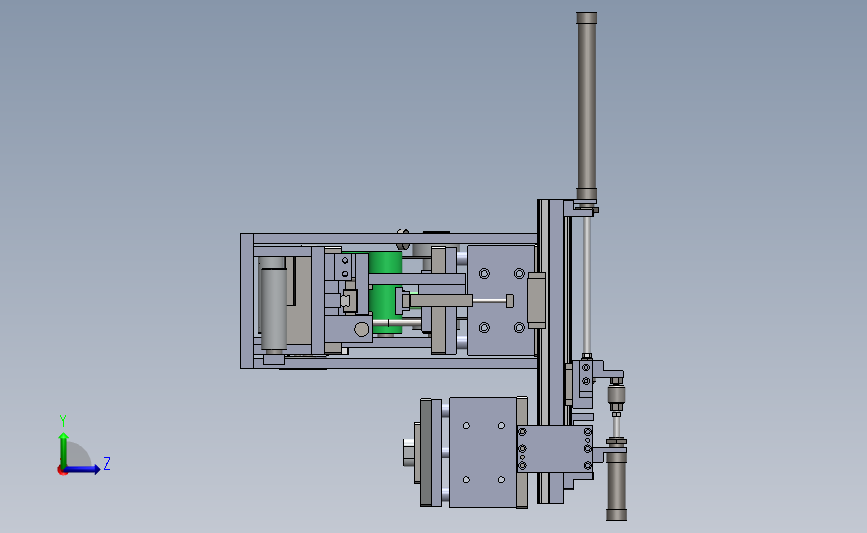Click the "Y" axis label
Screen dimensions: 867x533
63,421
